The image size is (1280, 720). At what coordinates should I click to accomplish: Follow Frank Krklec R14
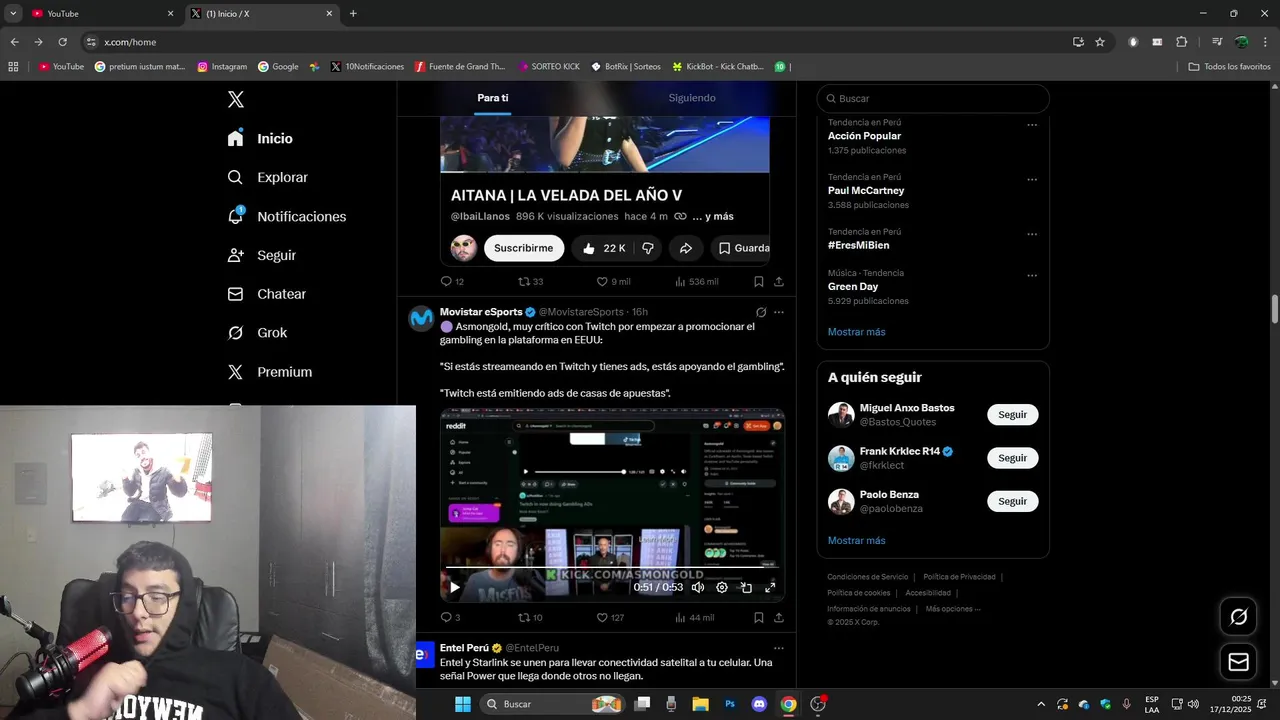(x=1012, y=458)
